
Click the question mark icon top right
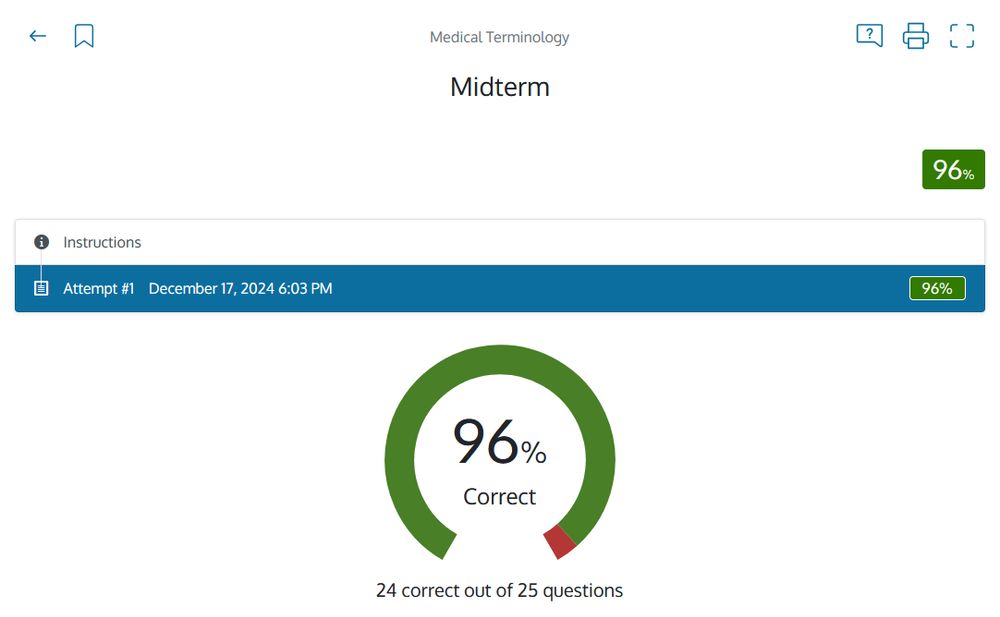869,35
